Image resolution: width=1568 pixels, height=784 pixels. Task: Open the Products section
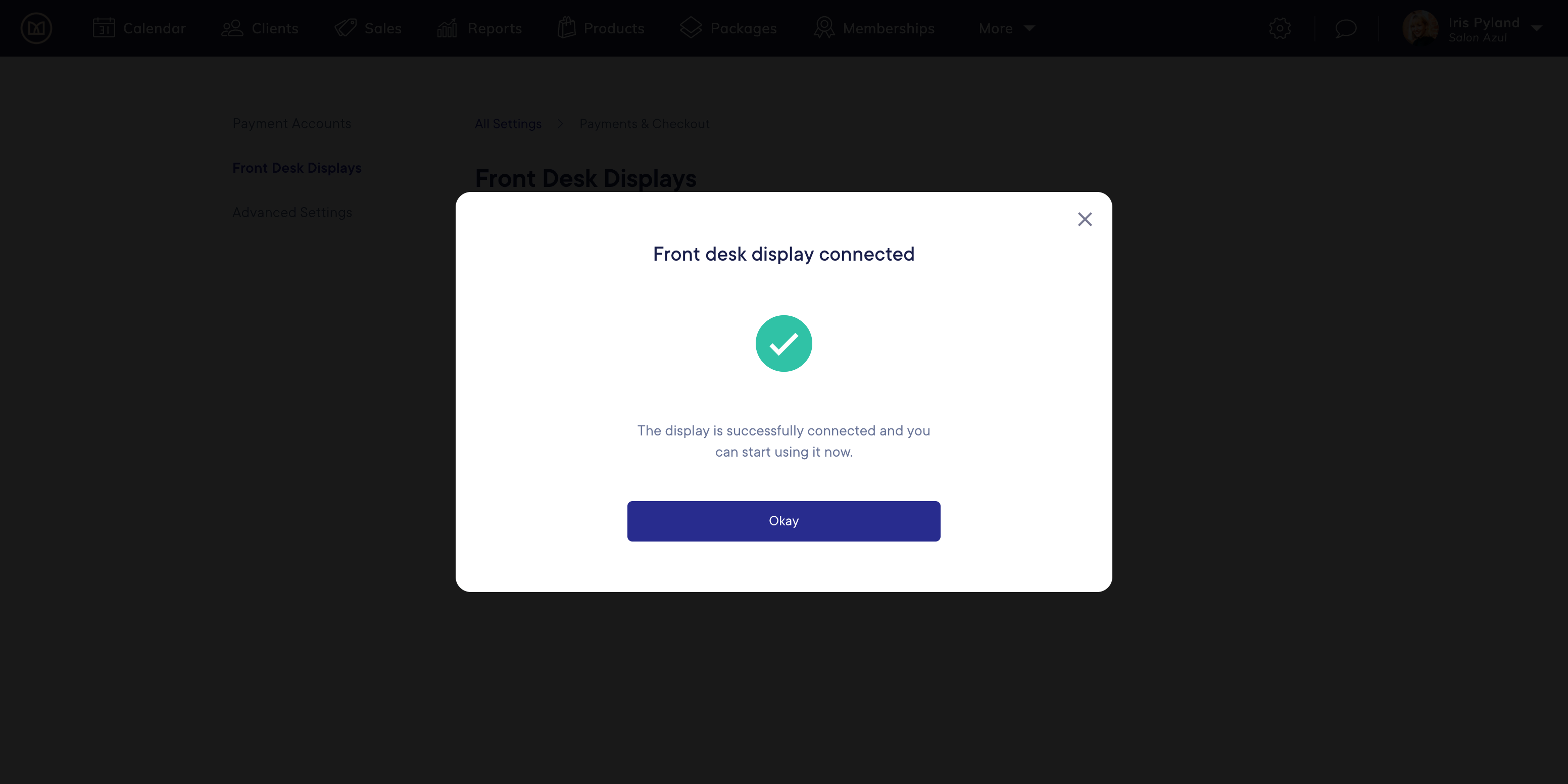click(x=601, y=28)
